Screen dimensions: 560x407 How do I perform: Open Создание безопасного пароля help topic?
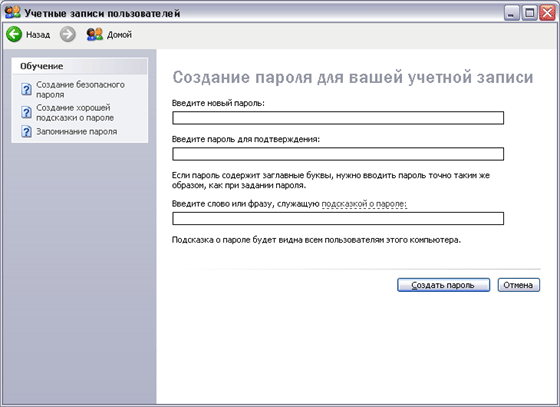80,90
